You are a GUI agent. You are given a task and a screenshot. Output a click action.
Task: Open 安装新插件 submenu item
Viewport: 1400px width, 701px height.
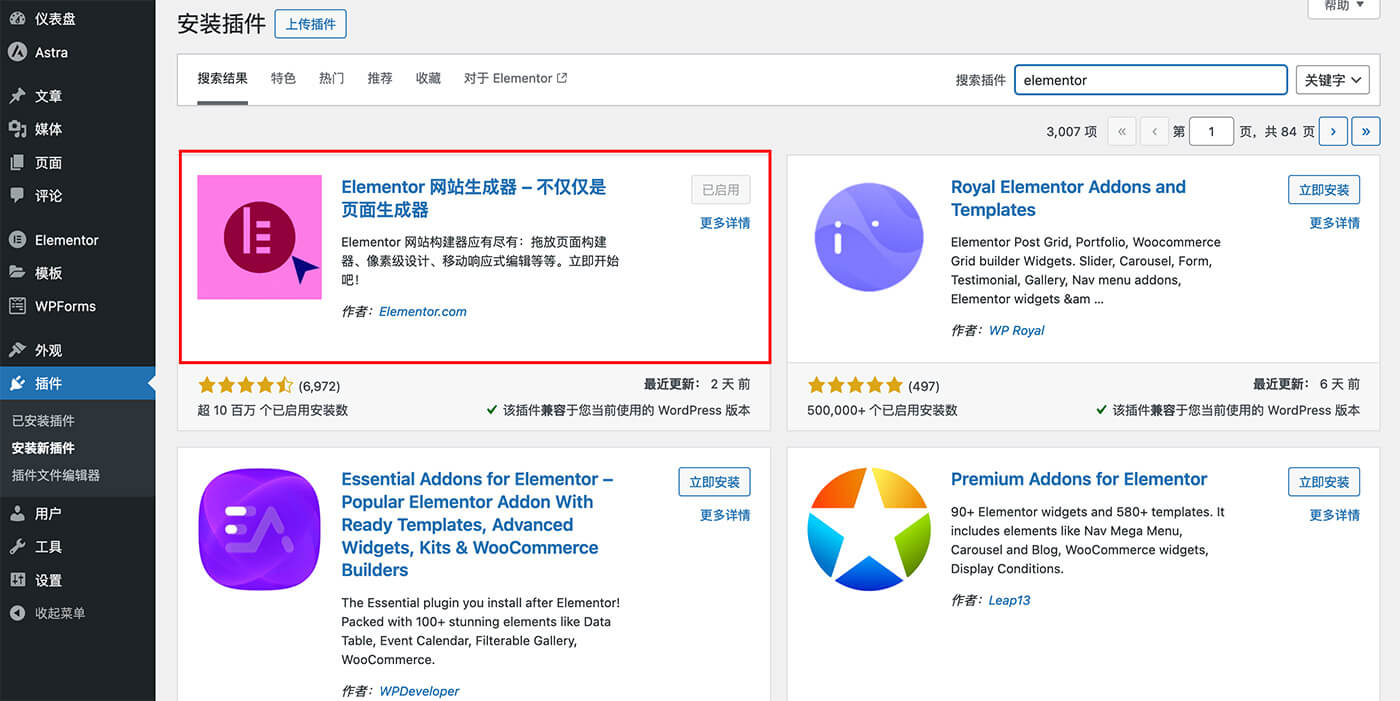tap(43, 448)
